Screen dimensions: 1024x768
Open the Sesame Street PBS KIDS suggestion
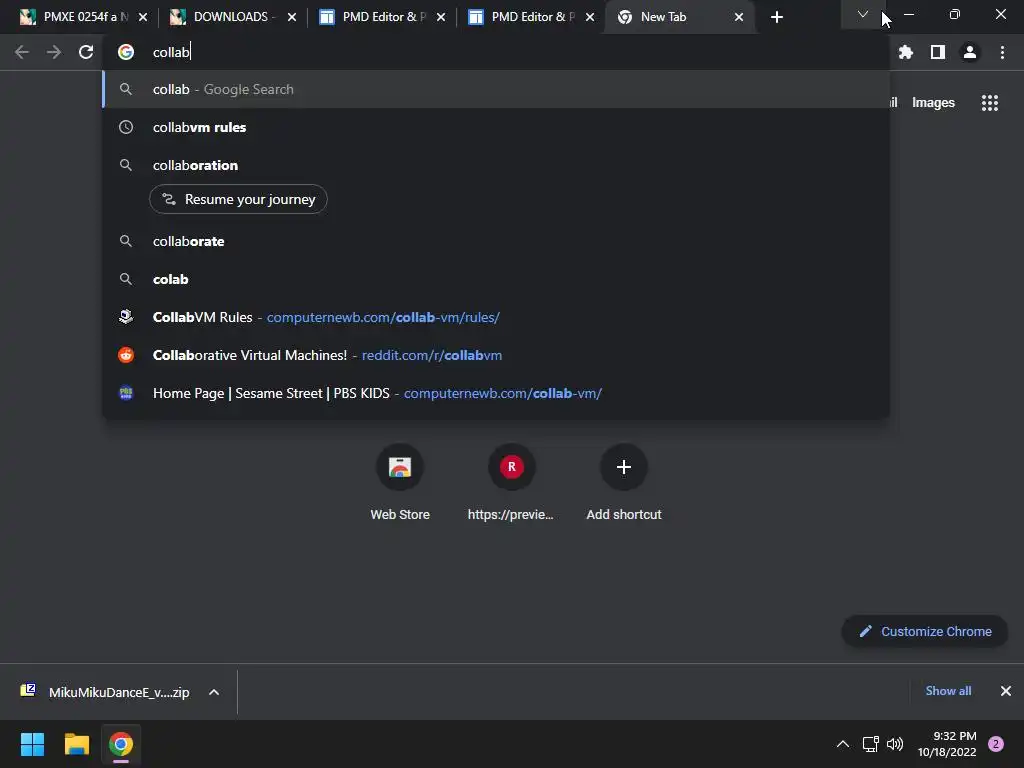(x=496, y=393)
